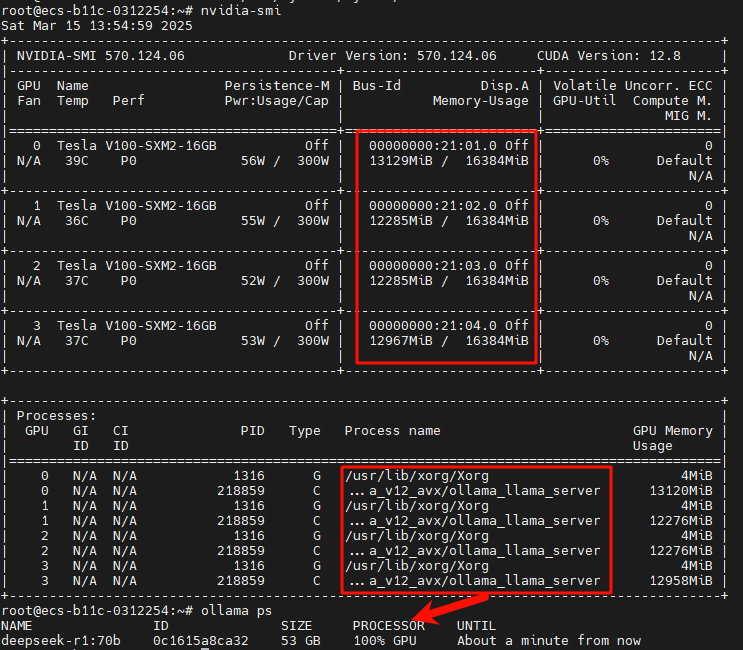Click the Processes section heading
743x650 pixels.
click(56, 415)
